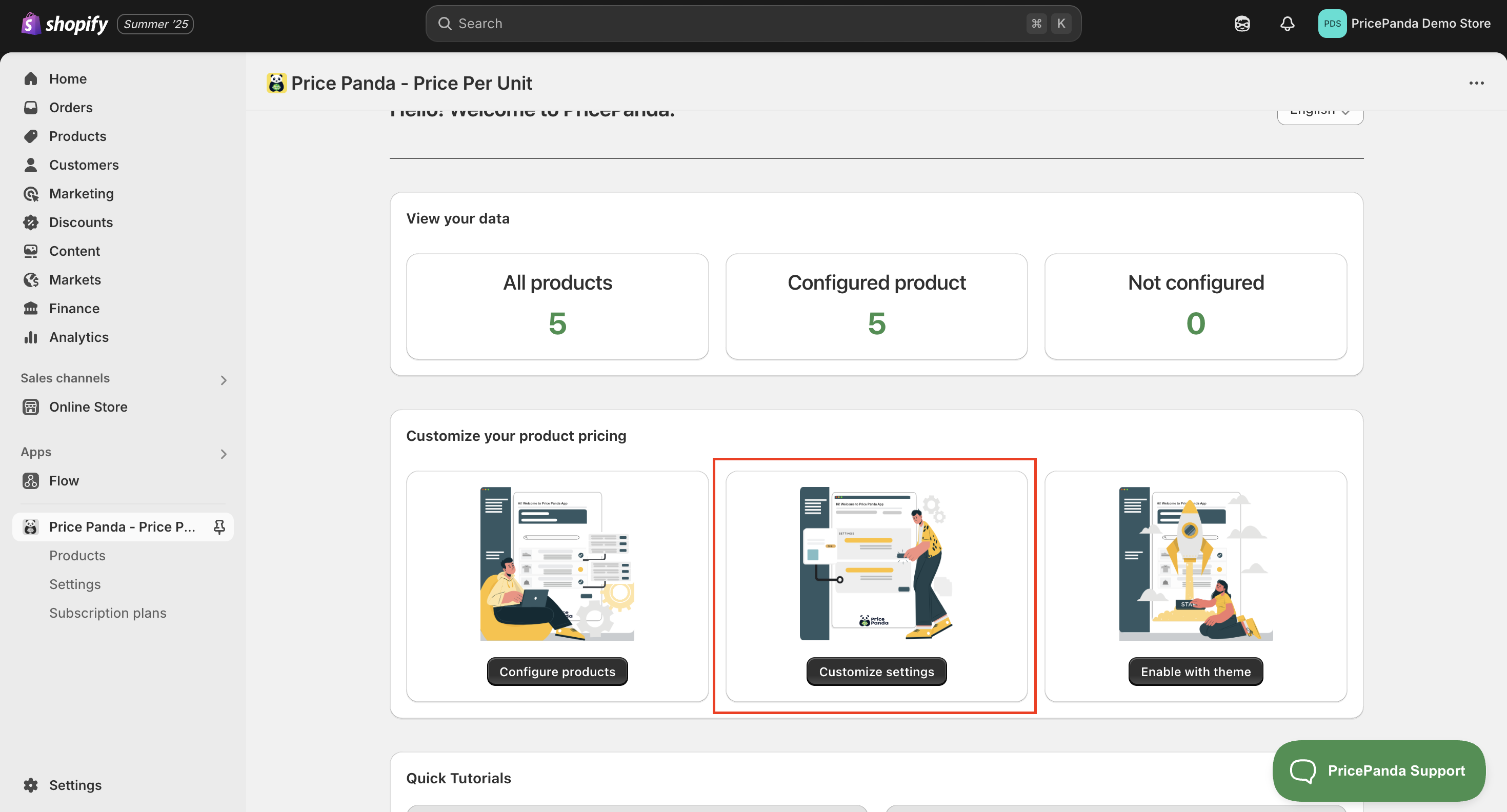
Task: Click the Shopify logo
Action: [65, 24]
